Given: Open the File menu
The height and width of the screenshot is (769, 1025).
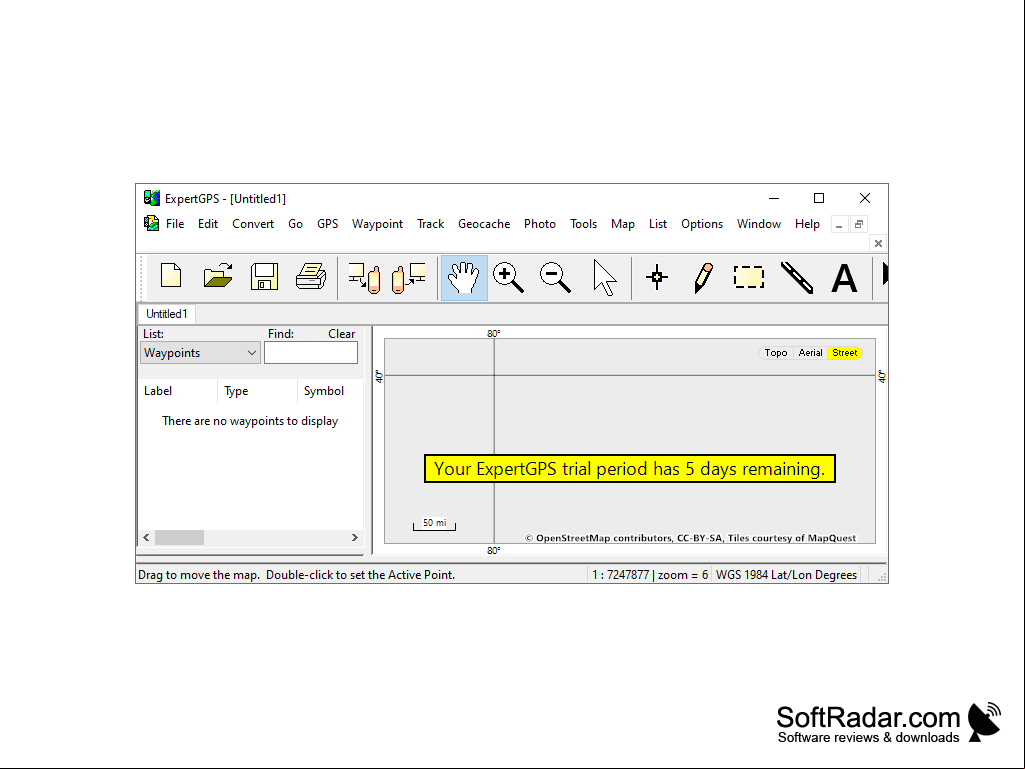Looking at the screenshot, I should 175,224.
